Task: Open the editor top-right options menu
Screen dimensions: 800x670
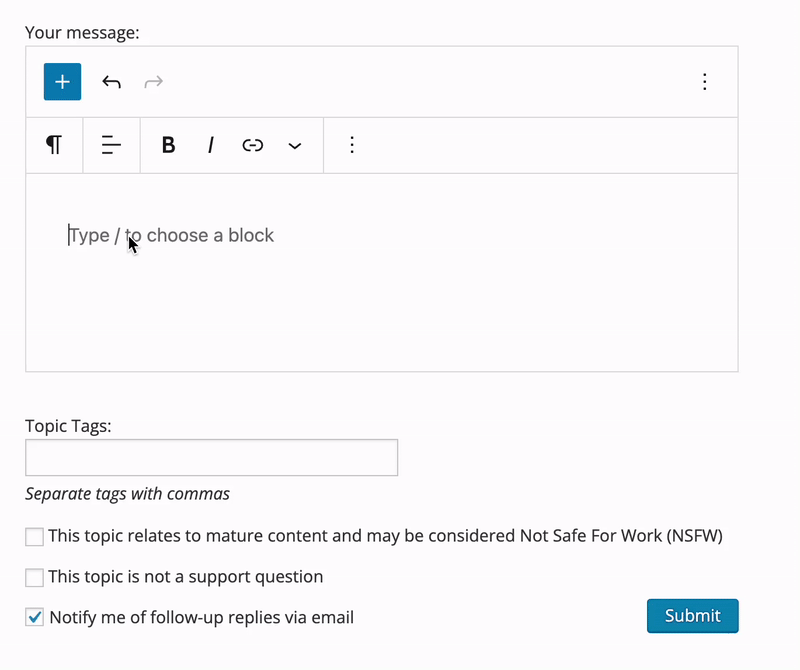Action: (x=705, y=81)
